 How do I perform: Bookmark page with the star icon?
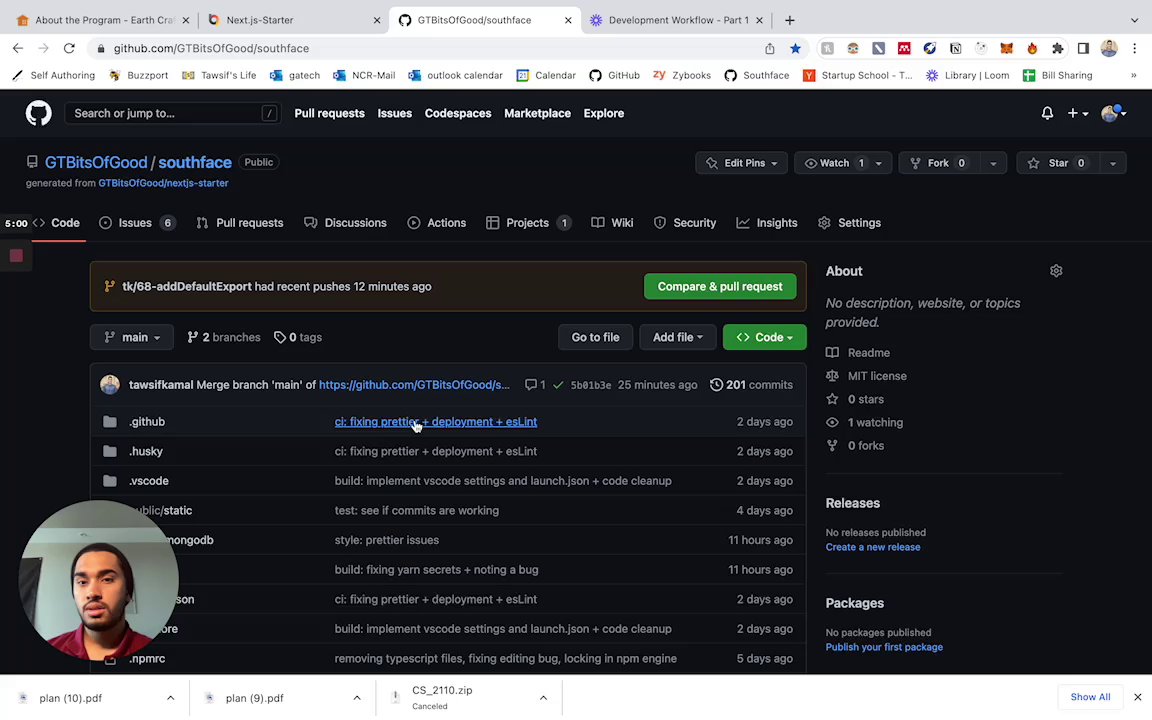pyautogui.click(x=795, y=48)
